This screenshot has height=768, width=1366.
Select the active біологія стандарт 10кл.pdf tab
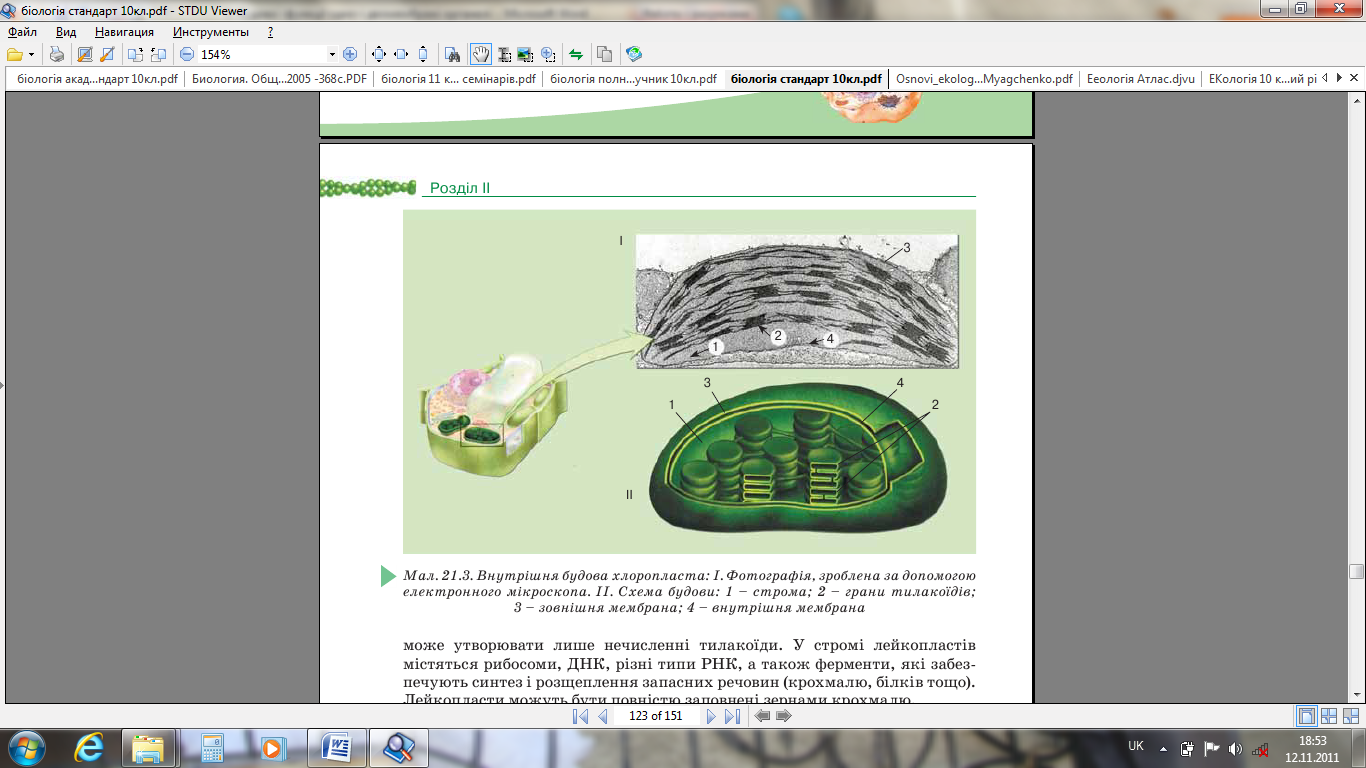tap(806, 79)
